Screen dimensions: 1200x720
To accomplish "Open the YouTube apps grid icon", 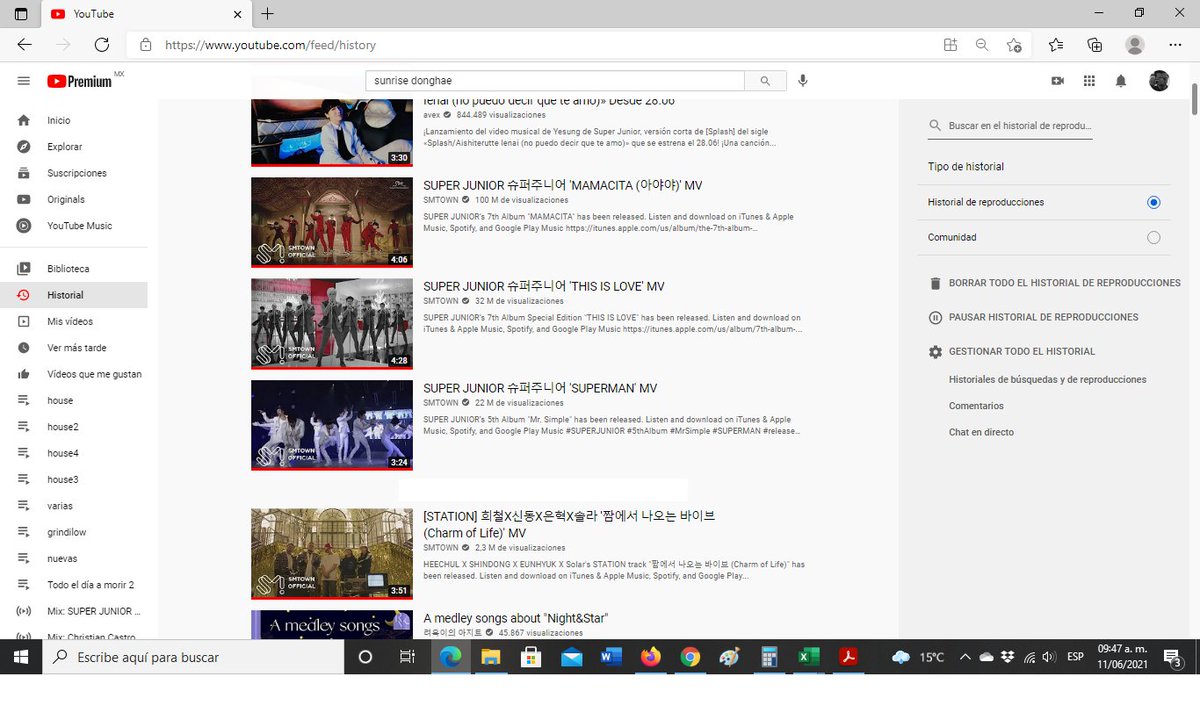I will click(1089, 81).
